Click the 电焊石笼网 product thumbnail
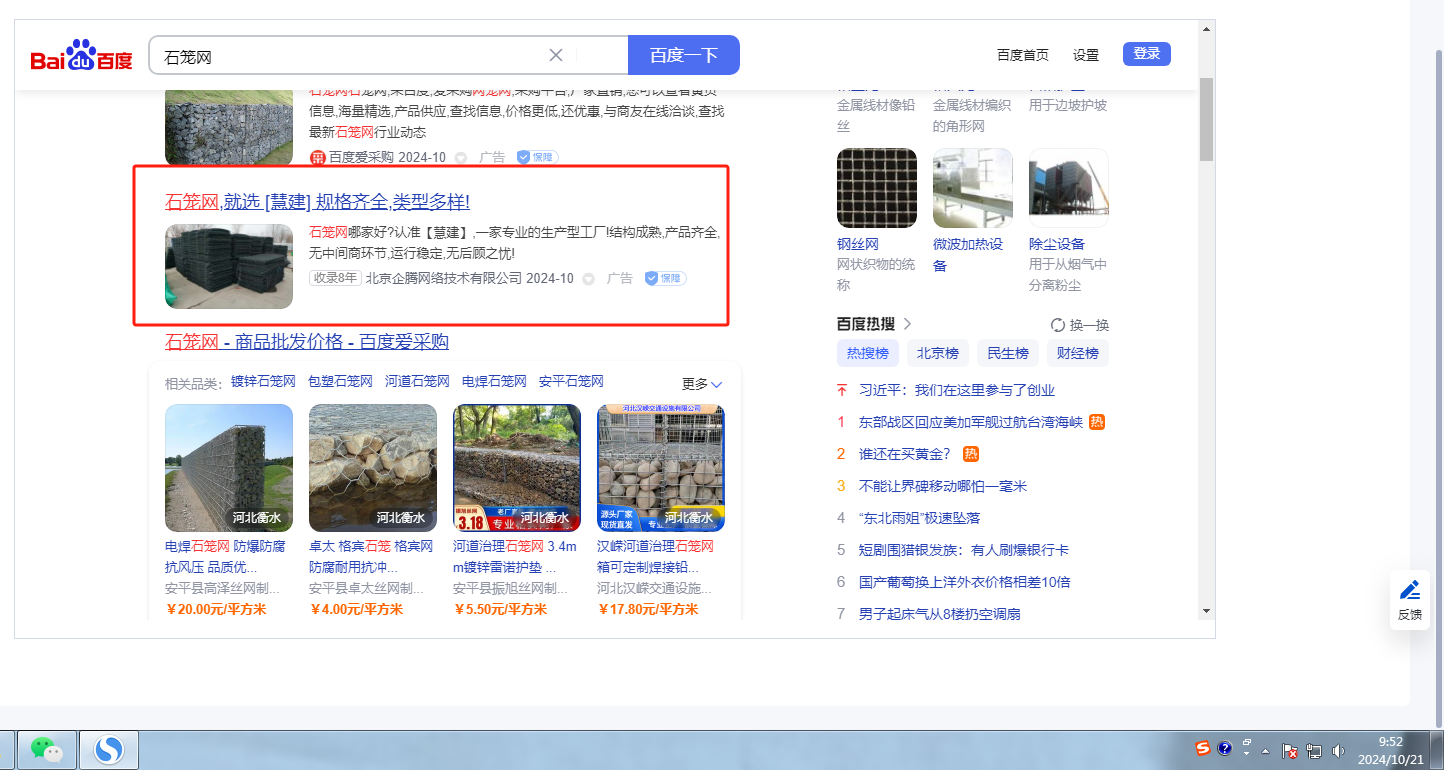 click(229, 468)
